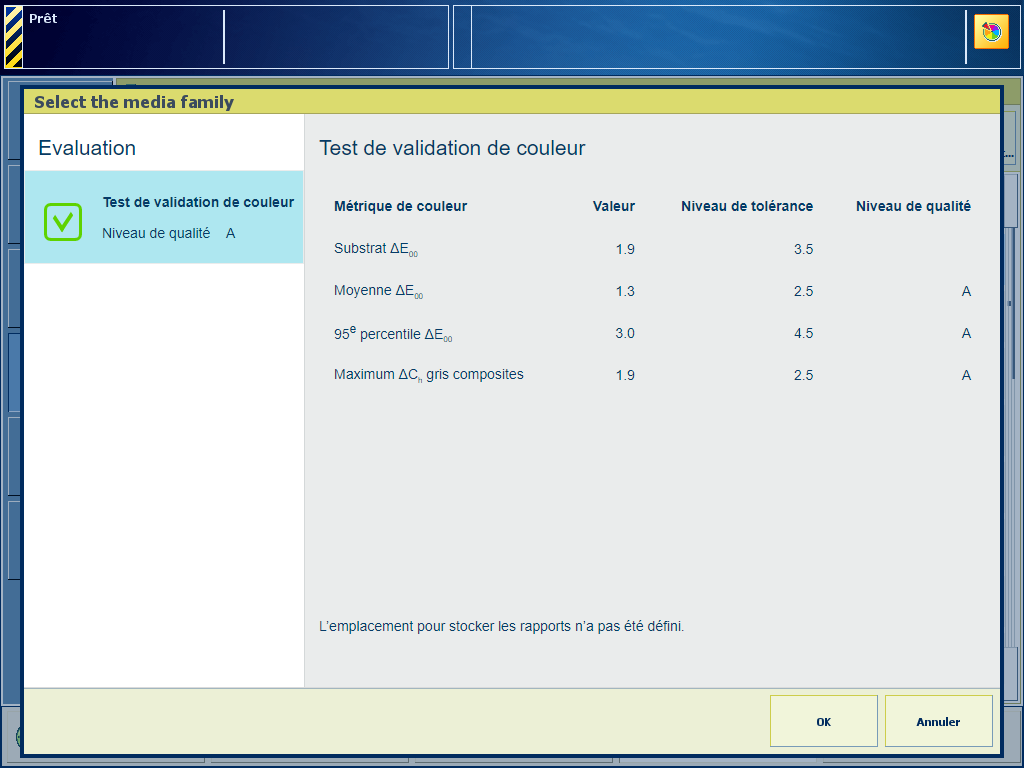Click the 4.5 tolerance level value

[803, 333]
